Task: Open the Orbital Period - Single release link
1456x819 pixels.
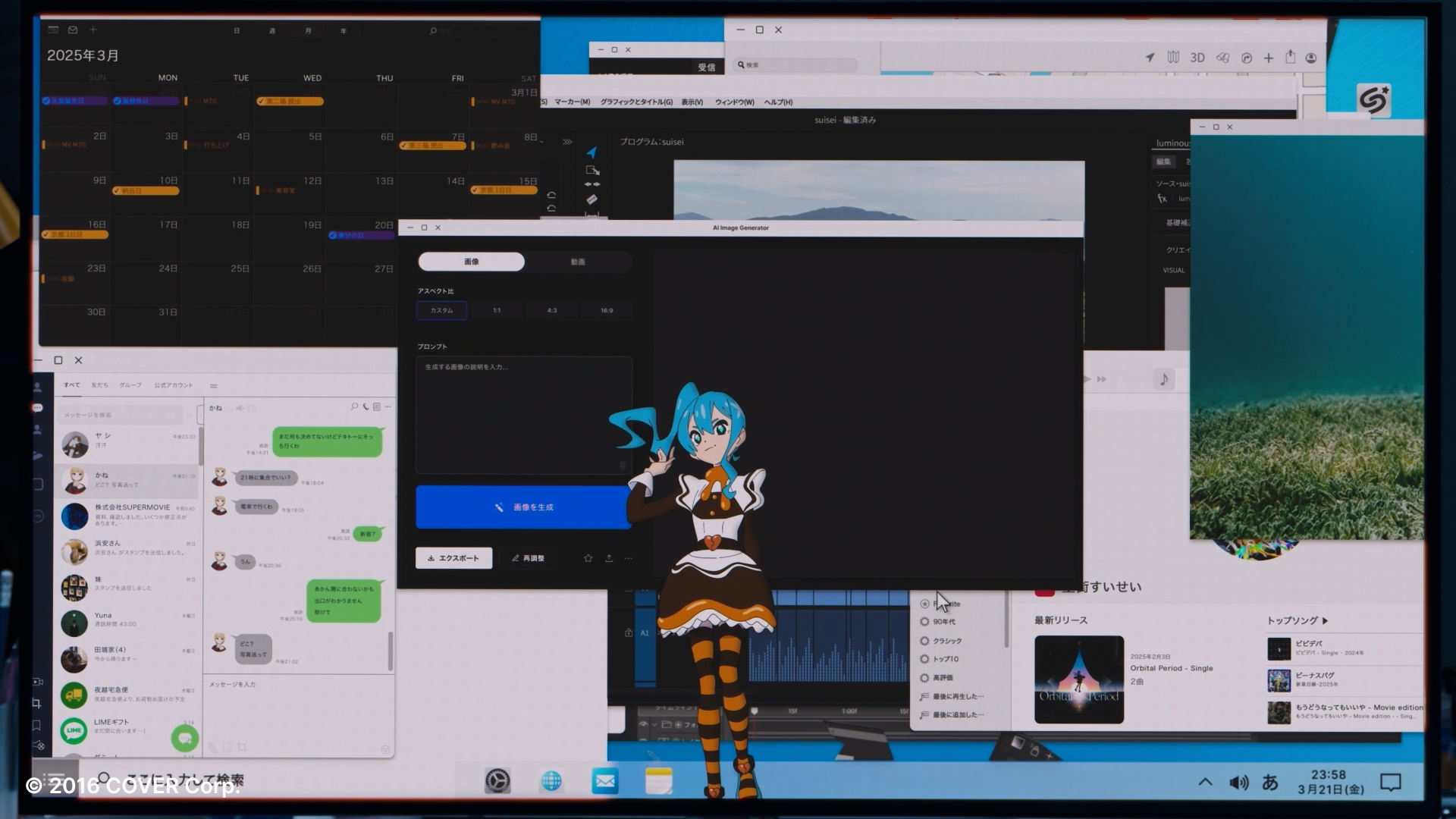Action: click(1171, 668)
